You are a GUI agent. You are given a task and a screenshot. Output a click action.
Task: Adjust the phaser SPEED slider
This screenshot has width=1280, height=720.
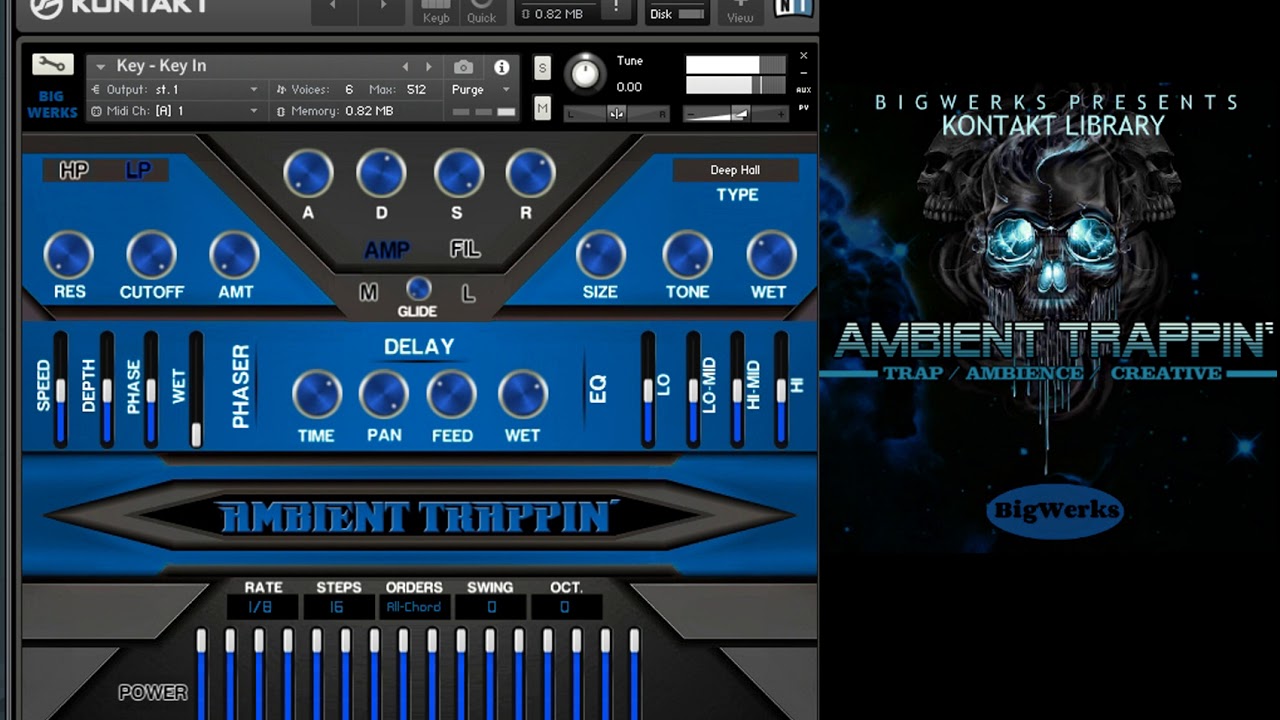click(x=61, y=390)
